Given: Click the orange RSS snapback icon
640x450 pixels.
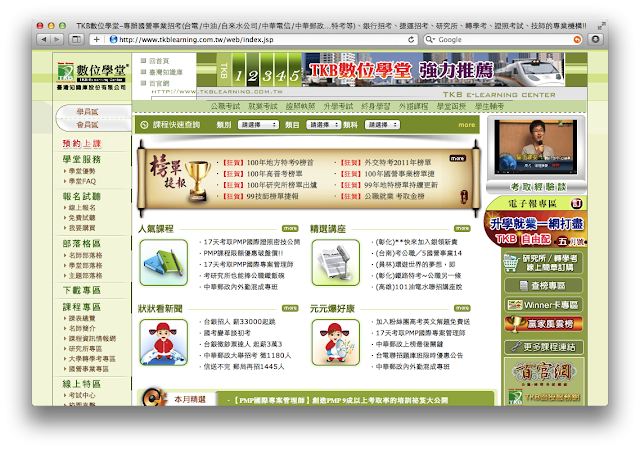Looking at the screenshot, I should [577, 40].
